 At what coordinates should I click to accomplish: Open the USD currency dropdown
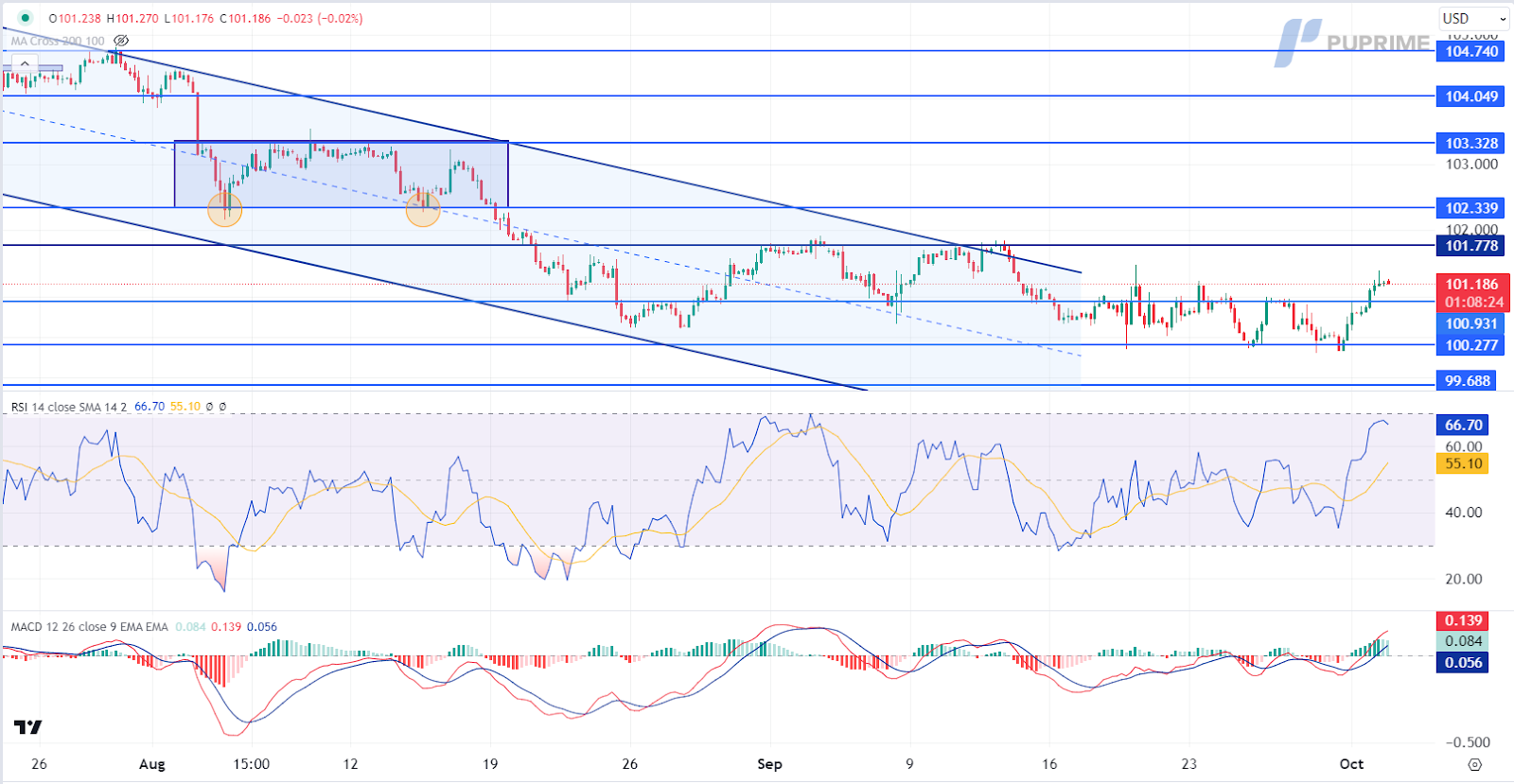(x=1474, y=18)
